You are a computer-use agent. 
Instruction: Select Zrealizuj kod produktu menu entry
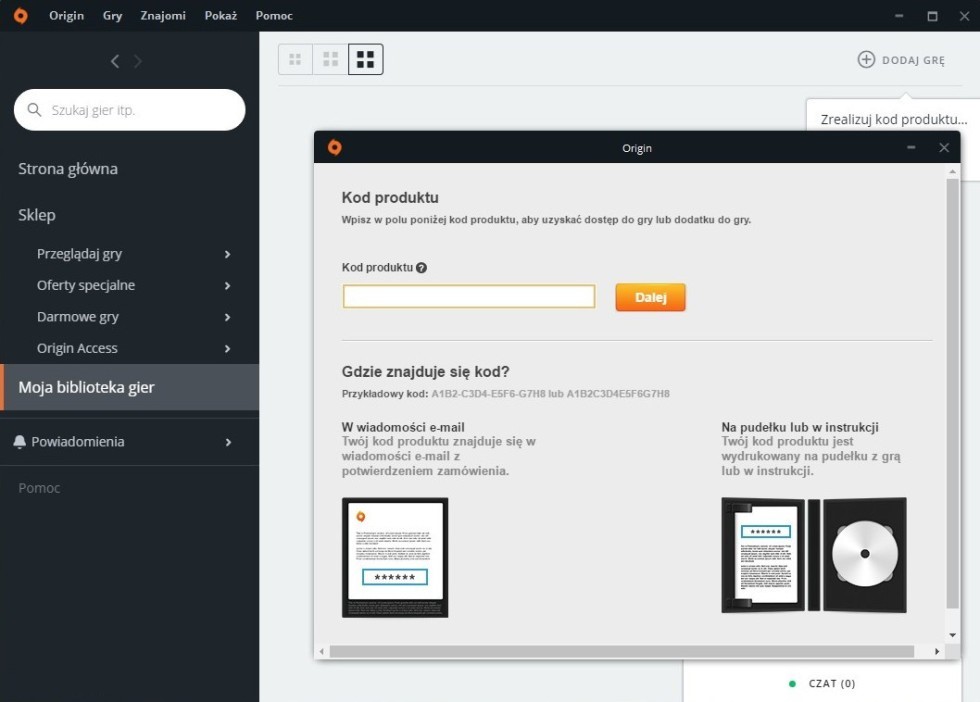pyautogui.click(x=894, y=119)
